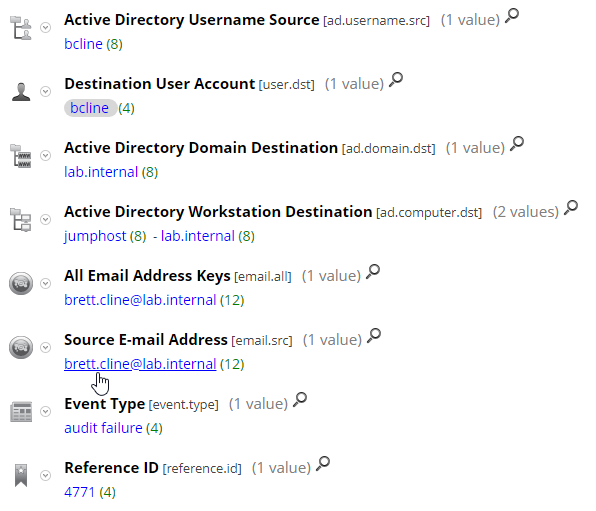Image resolution: width=596 pixels, height=511 pixels.
Task: Search values for Active Directory Workstation Destination
Action: click(x=571, y=208)
